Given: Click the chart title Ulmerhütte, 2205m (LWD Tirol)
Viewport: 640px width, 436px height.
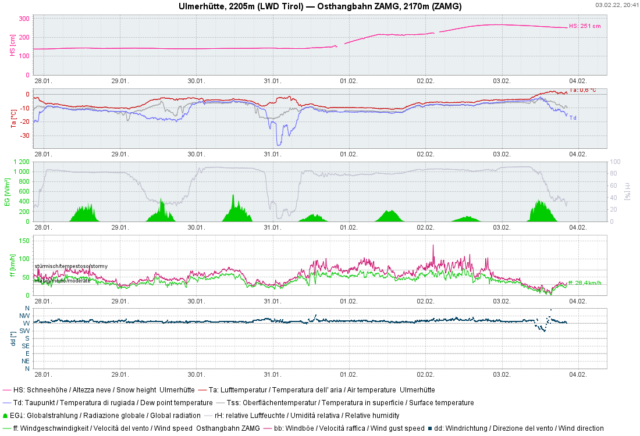Looking at the screenshot, I should (241, 7).
